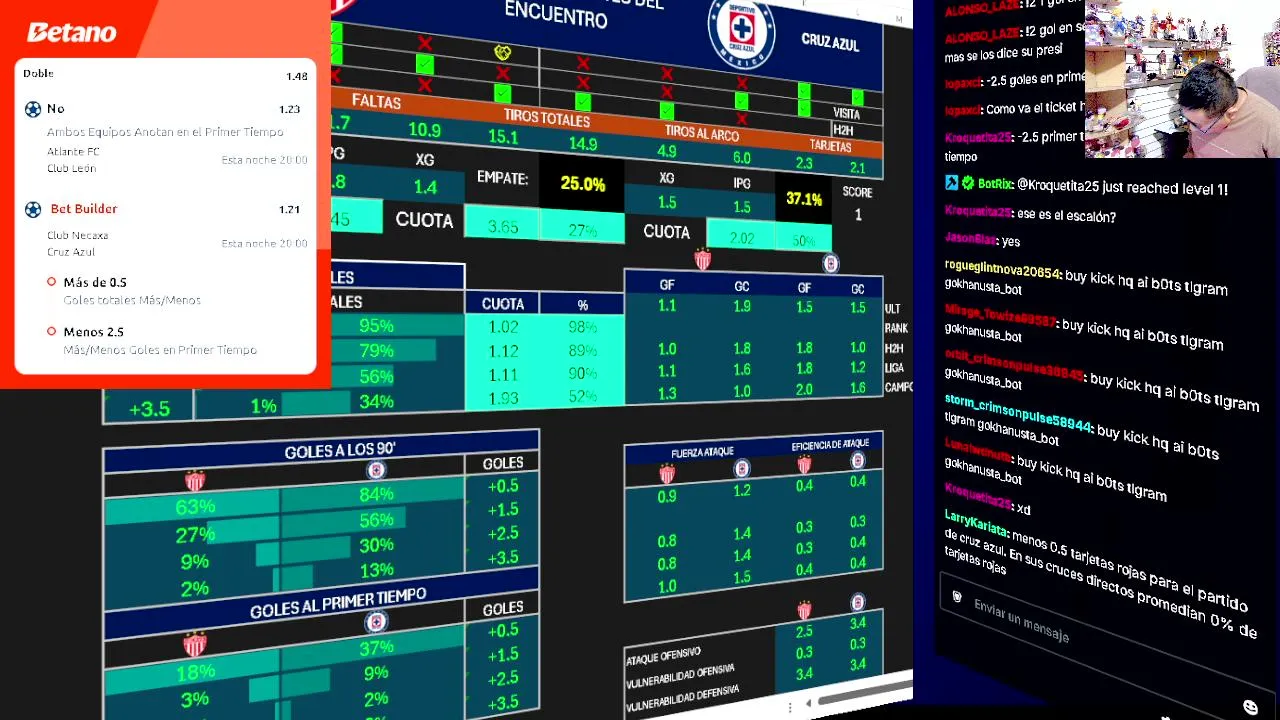The image size is (1280, 720).
Task: Click the BotRix moderator badge icon
Action: [x=952, y=183]
